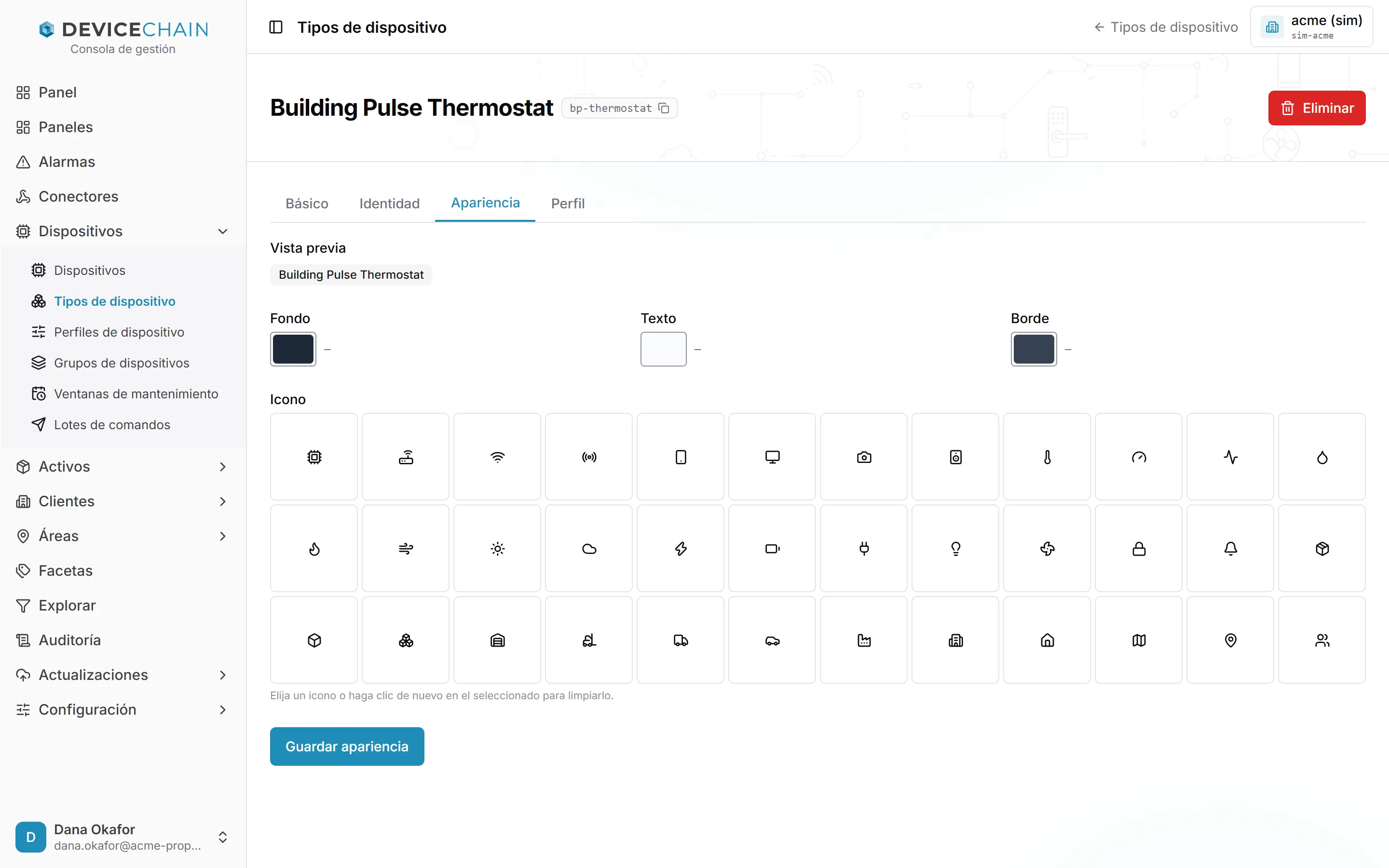Pick the bell icon tile

click(x=1231, y=549)
